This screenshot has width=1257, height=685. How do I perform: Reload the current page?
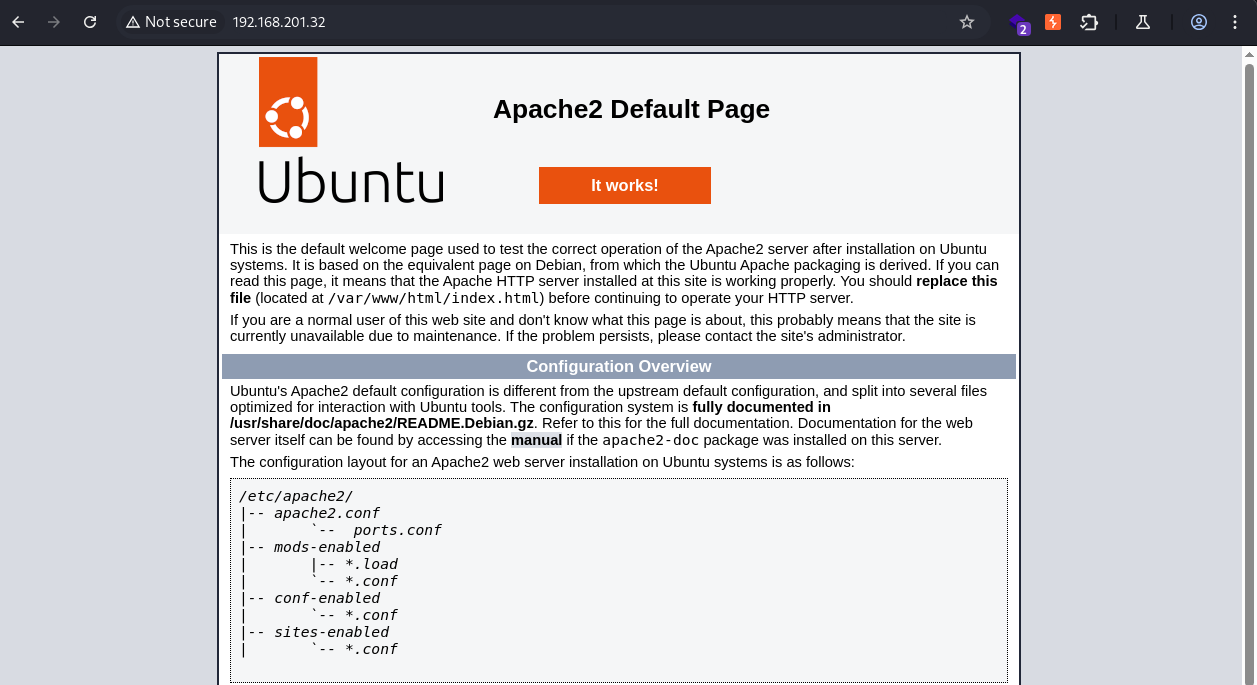pyautogui.click(x=90, y=22)
